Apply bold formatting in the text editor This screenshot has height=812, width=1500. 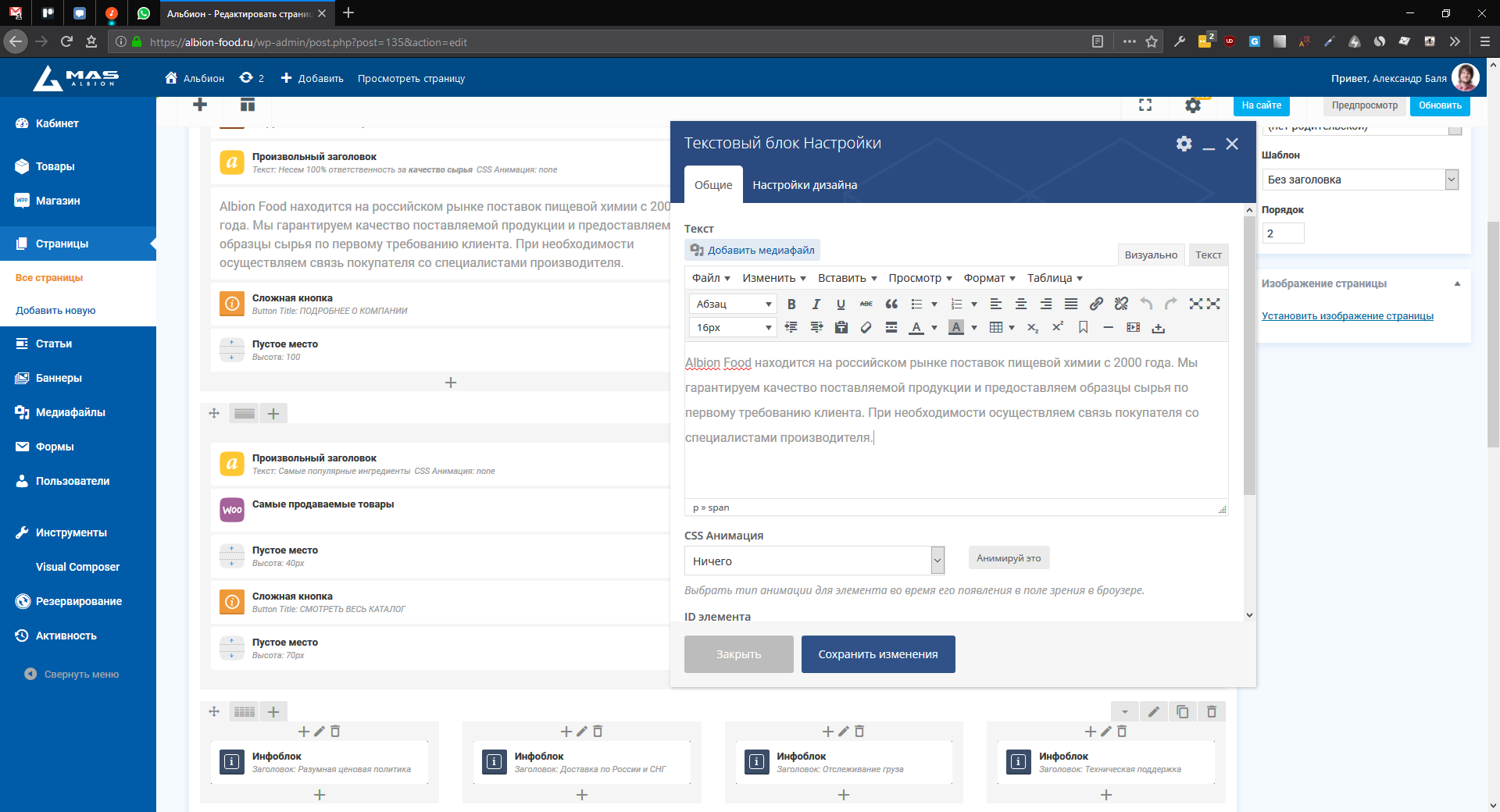pyautogui.click(x=791, y=304)
